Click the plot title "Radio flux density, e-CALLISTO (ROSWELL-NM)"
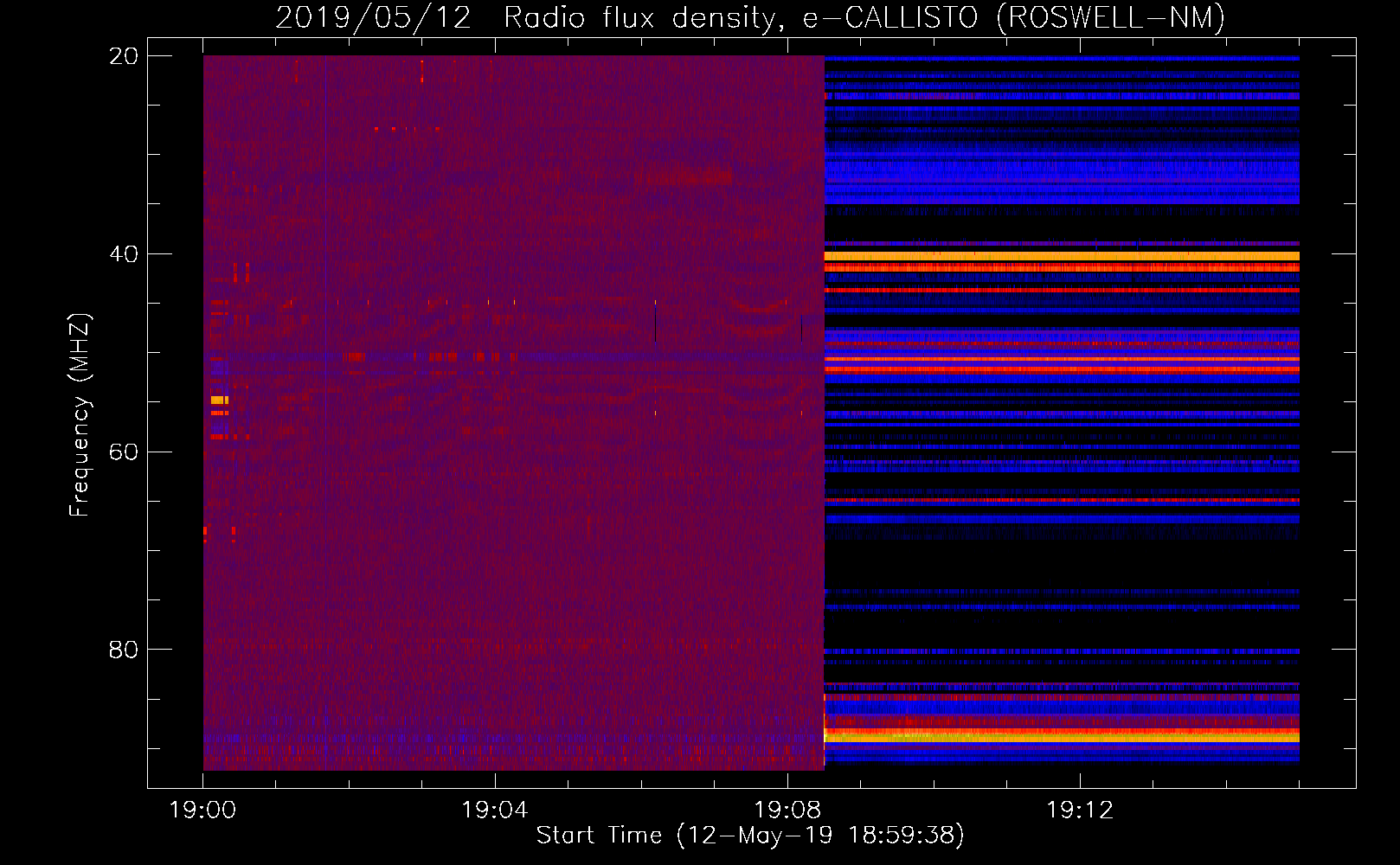 (864, 17)
